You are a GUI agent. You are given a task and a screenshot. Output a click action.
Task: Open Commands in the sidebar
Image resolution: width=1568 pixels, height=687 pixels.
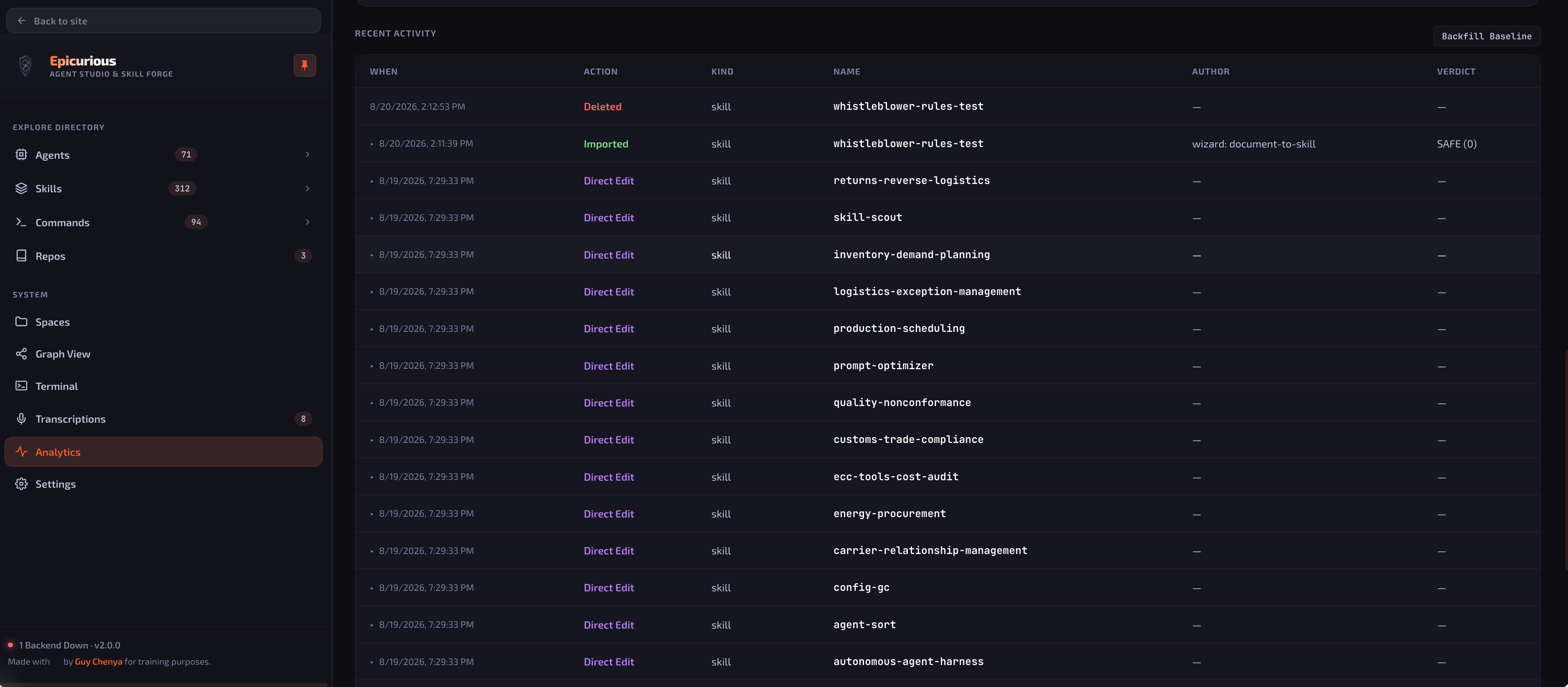163,222
